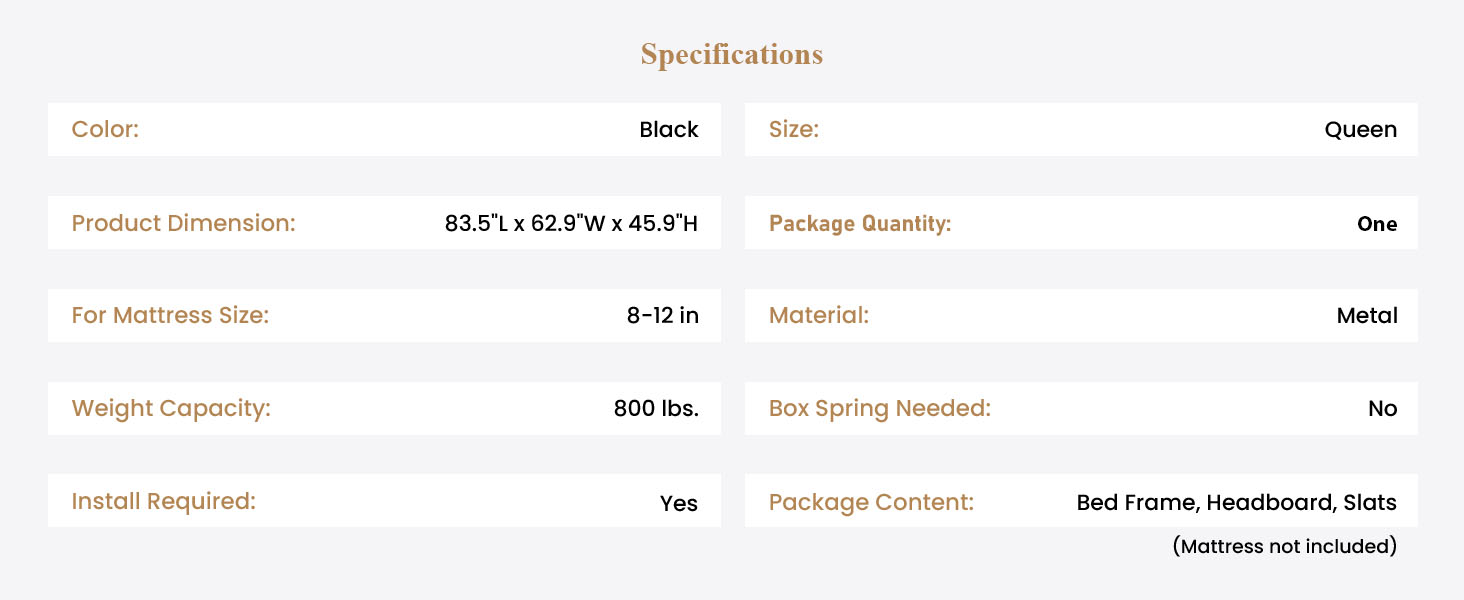Image resolution: width=1464 pixels, height=600 pixels.
Task: Select the Size label
Action: tap(794, 129)
